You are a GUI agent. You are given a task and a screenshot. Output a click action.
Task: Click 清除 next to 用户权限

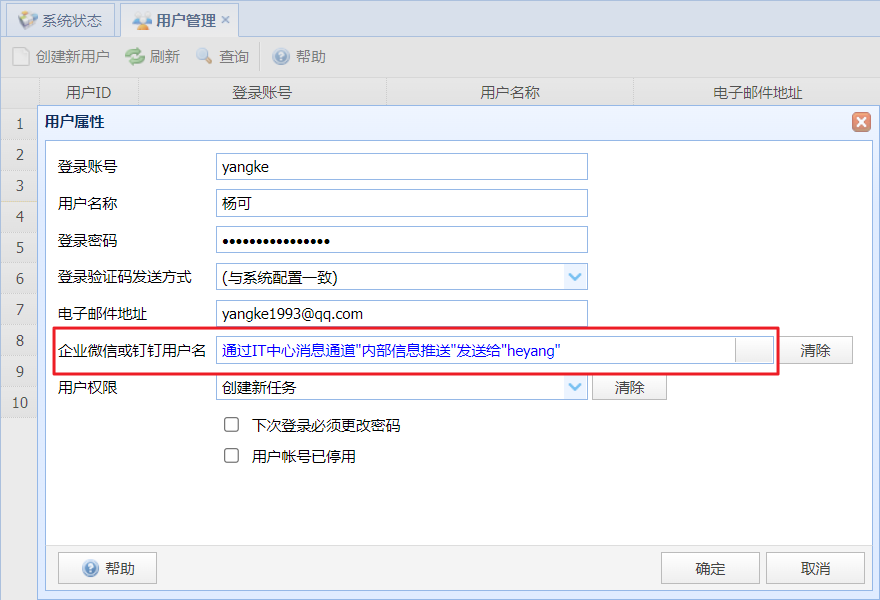[629, 387]
